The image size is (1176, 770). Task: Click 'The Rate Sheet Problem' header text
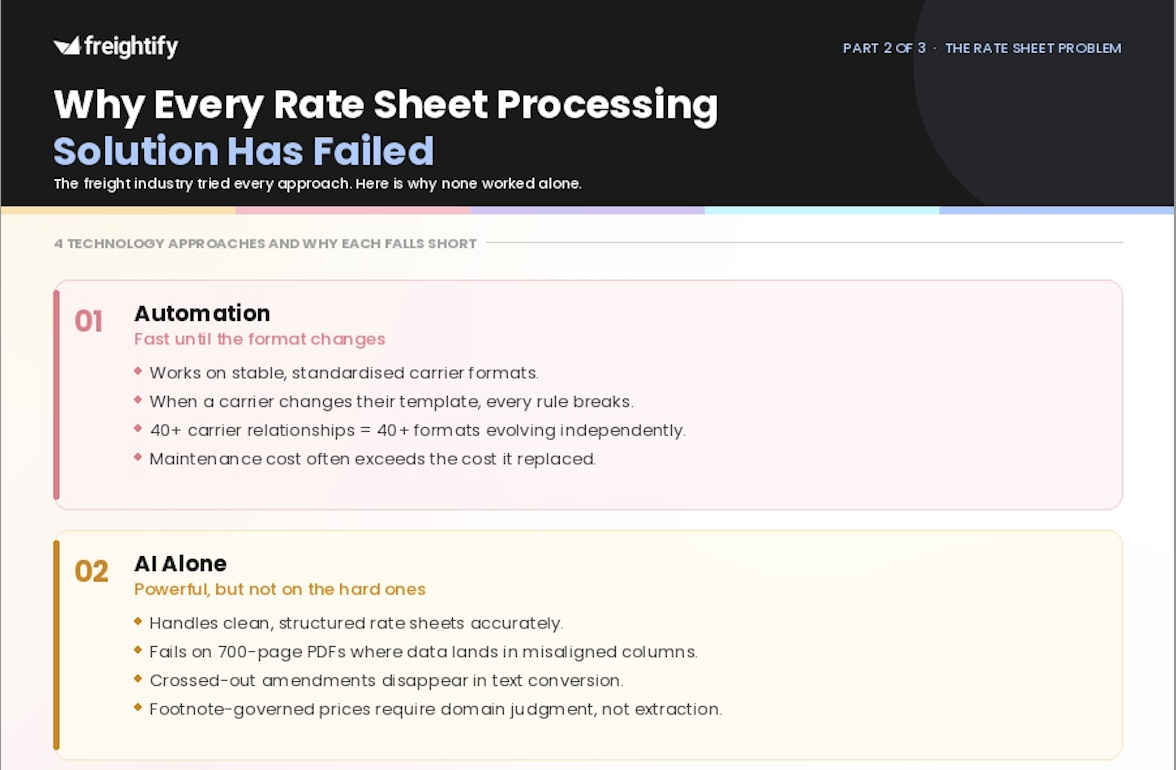pos(1033,48)
